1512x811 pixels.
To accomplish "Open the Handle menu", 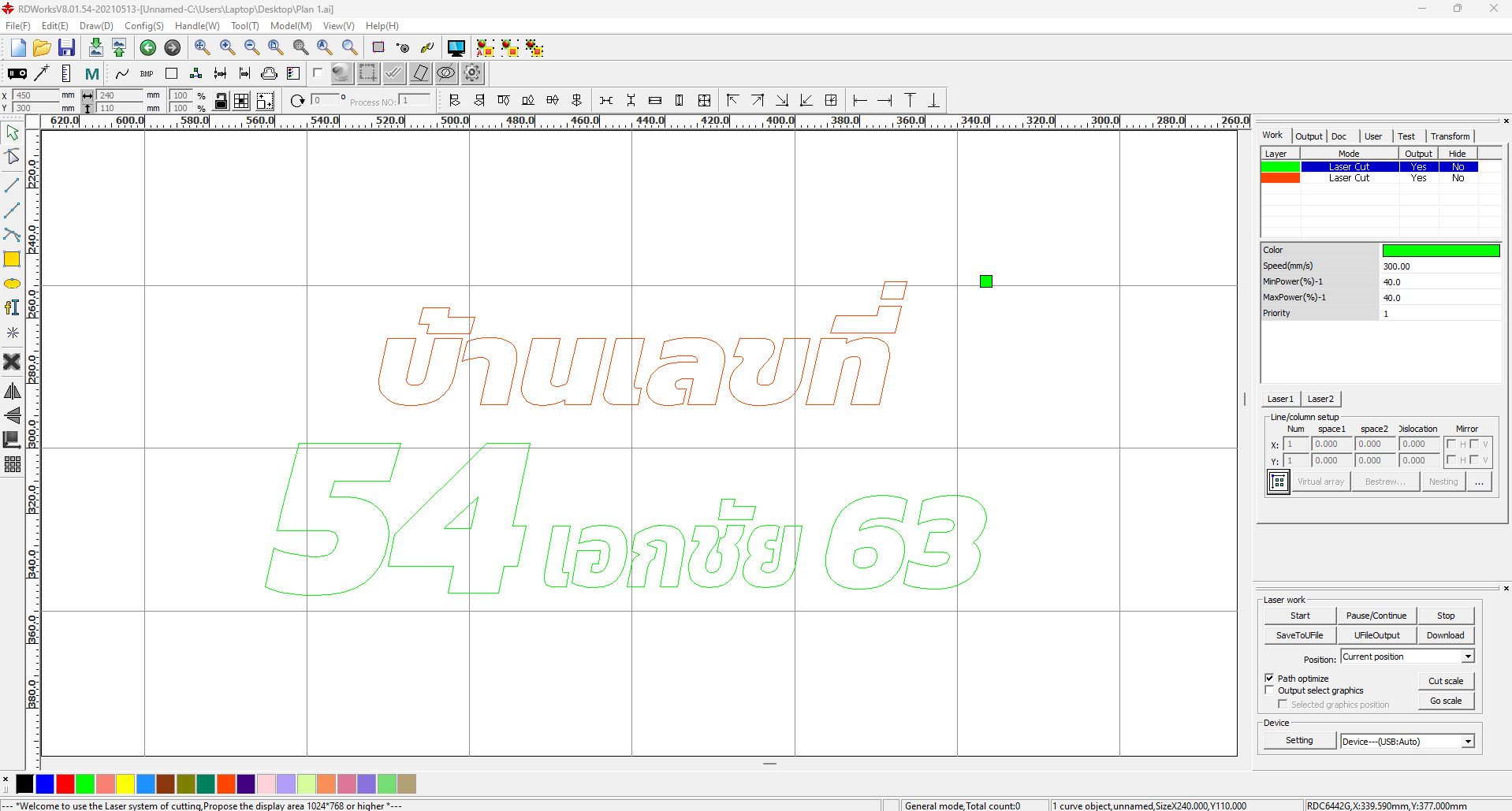I will [x=197, y=26].
